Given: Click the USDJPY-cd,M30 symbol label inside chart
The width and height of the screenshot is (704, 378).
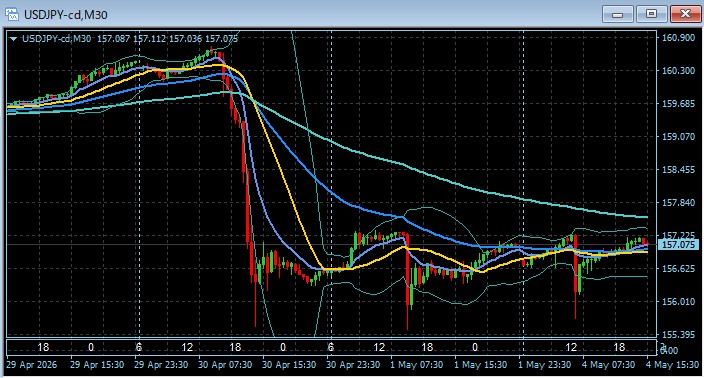Looking at the screenshot, I should coord(57,39).
